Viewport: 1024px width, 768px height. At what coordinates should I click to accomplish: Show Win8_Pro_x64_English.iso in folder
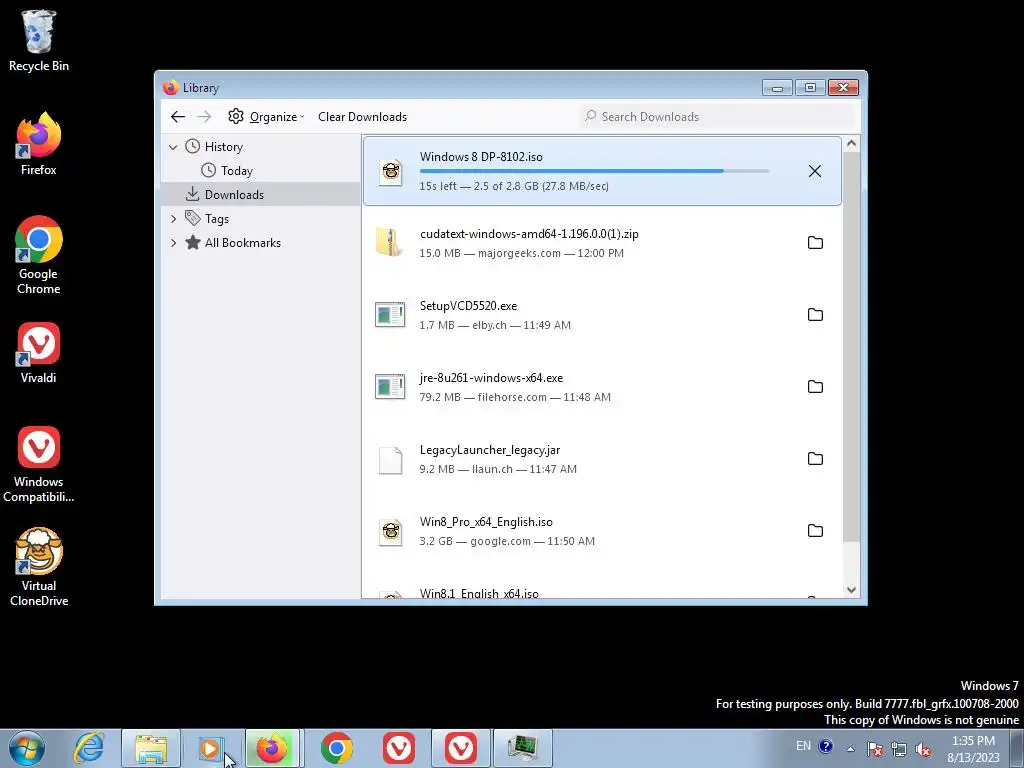click(815, 530)
